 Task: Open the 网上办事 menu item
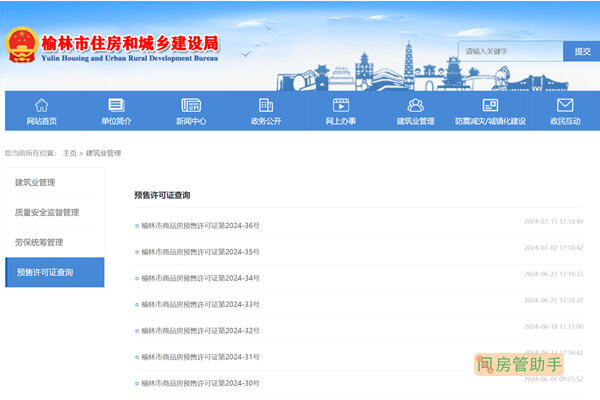341,121
